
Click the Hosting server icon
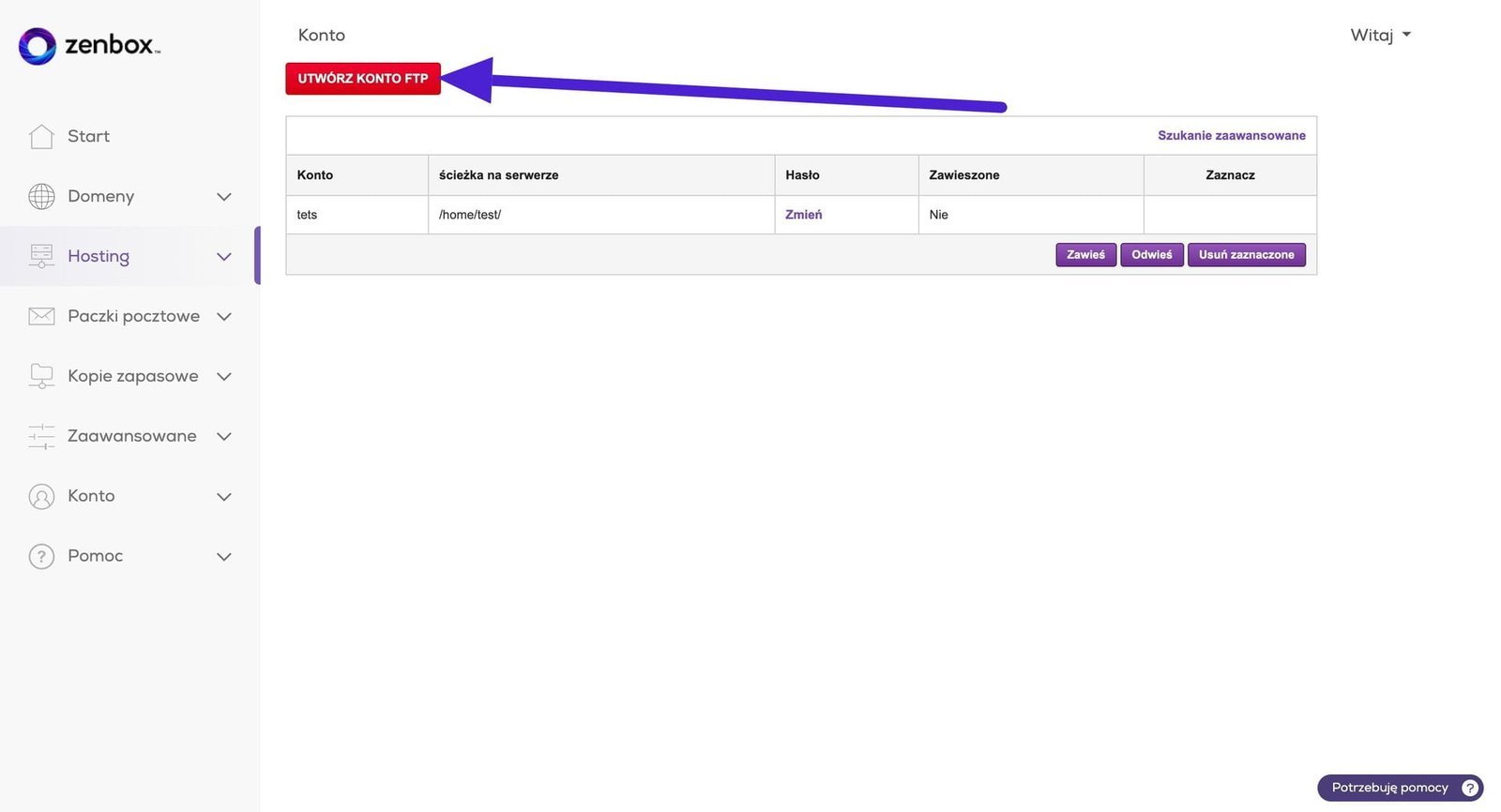41,256
